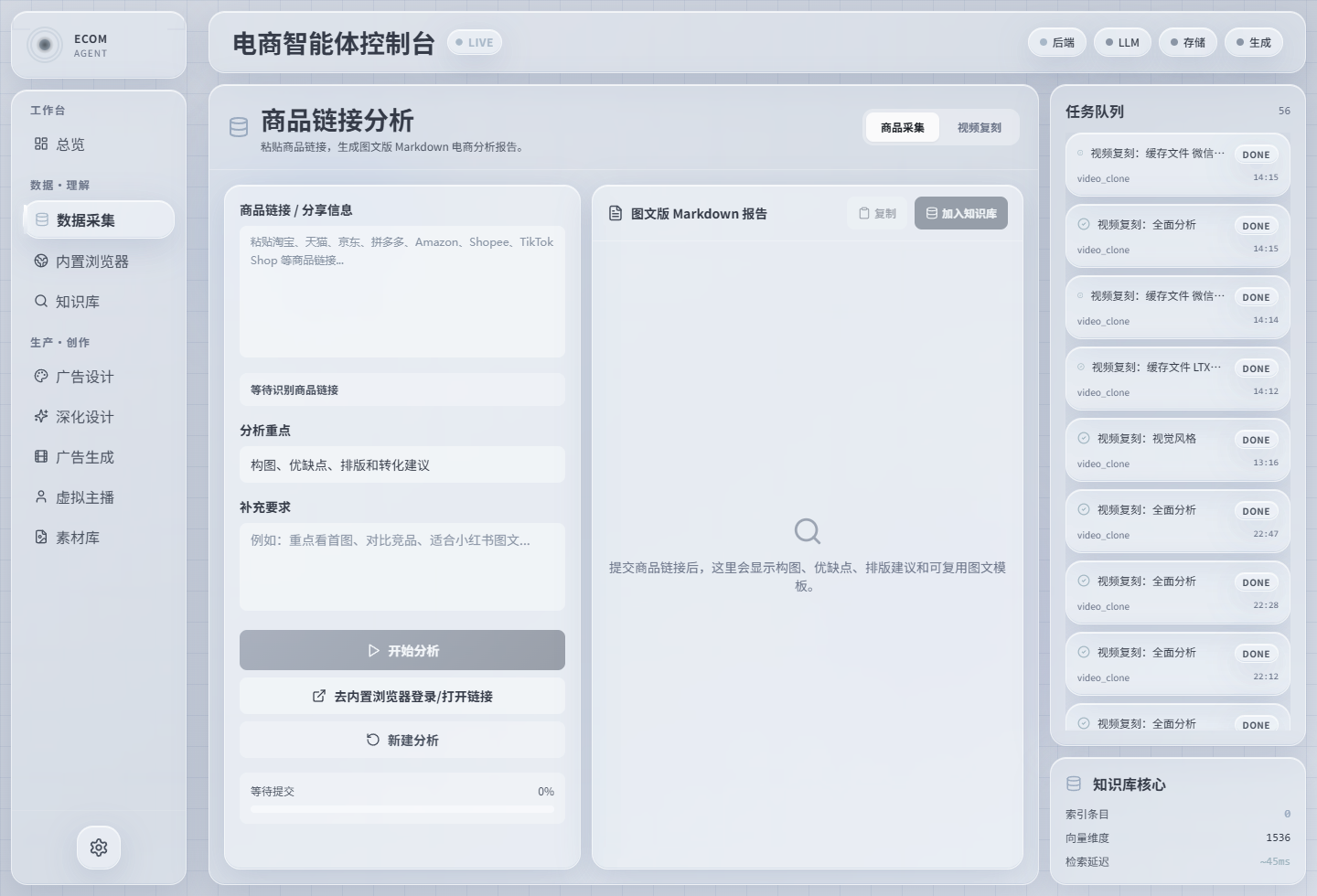Open 总览 in the sidebar
This screenshot has width=1317, height=896.
click(99, 144)
